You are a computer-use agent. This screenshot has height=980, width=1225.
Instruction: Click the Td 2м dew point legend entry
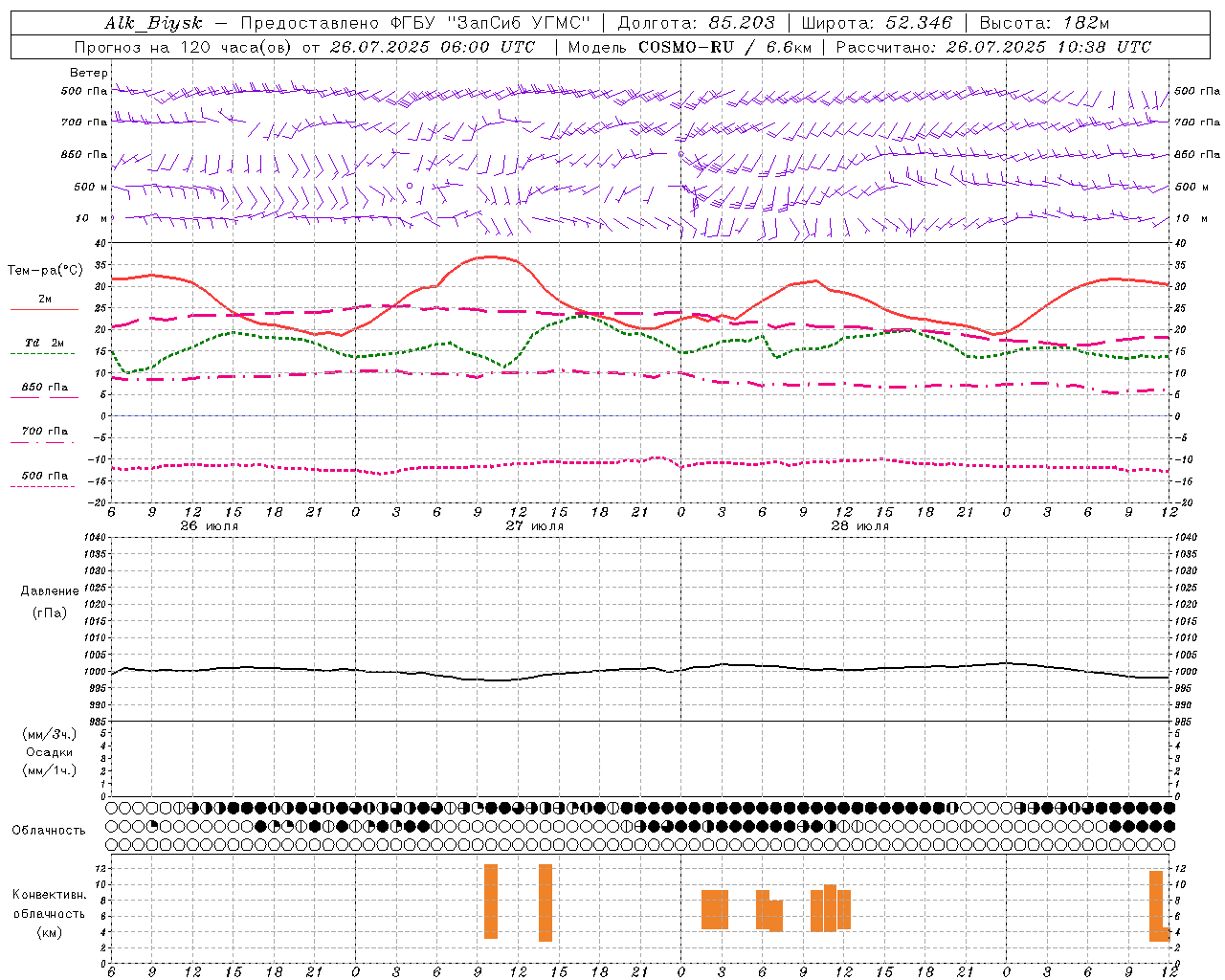(x=45, y=343)
